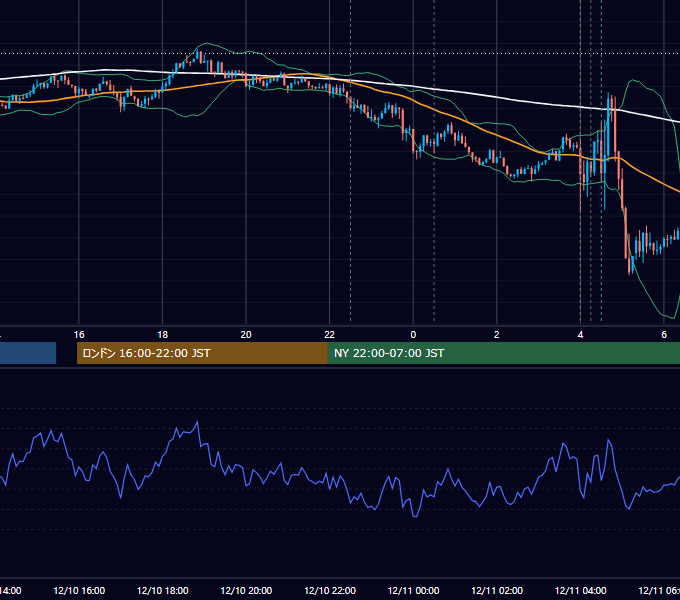Click the 0 hour label on the chart axis
The height and width of the screenshot is (600, 680).
coord(413,335)
